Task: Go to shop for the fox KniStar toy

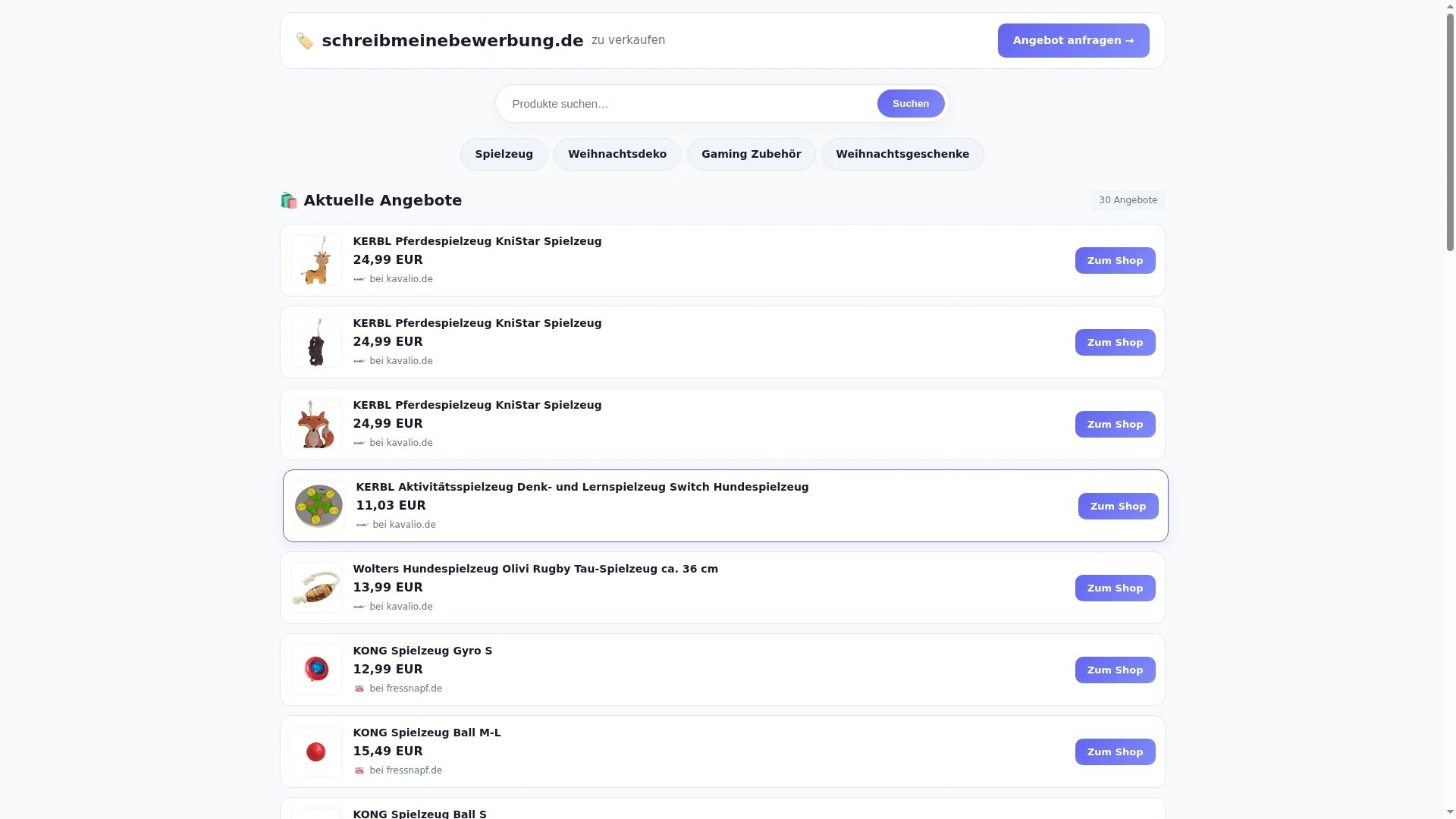Action: coord(1115,424)
